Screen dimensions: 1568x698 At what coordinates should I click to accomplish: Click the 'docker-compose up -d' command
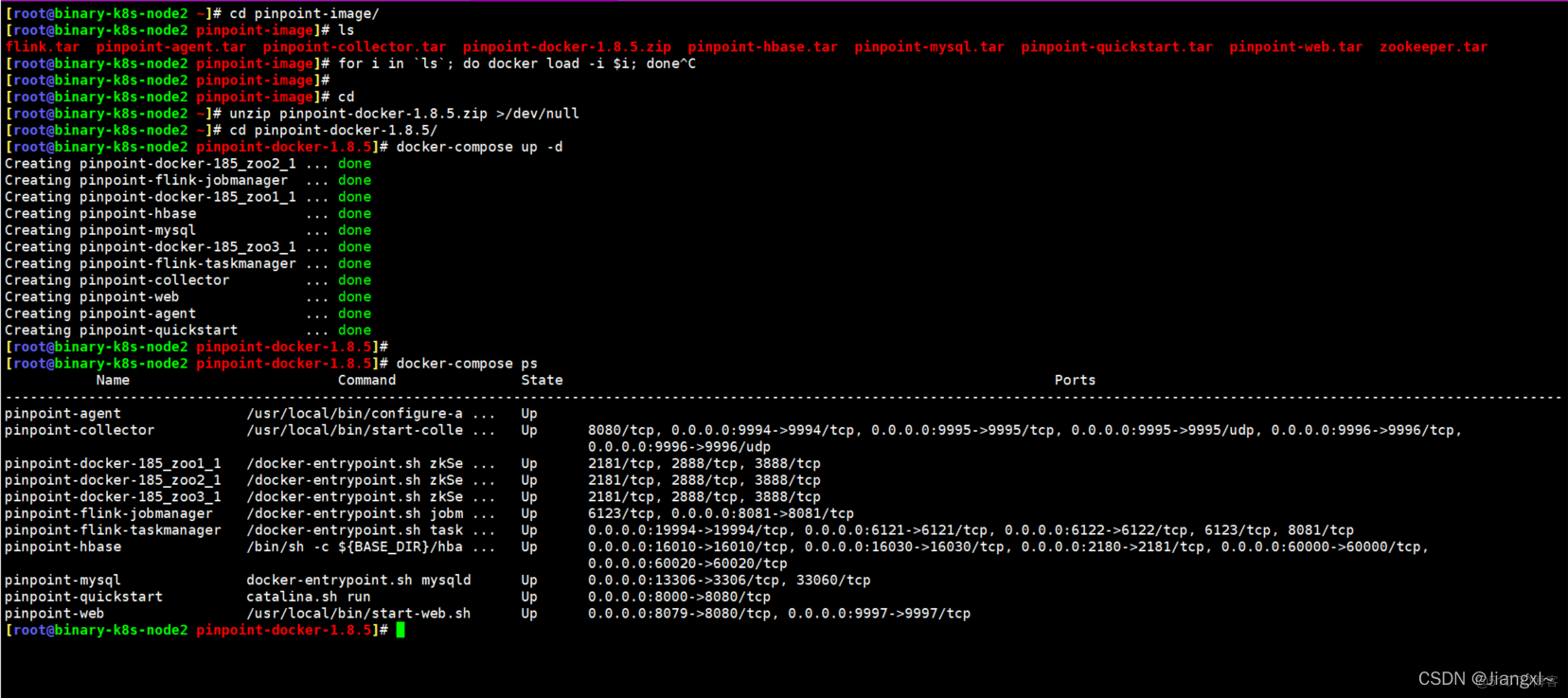479,147
